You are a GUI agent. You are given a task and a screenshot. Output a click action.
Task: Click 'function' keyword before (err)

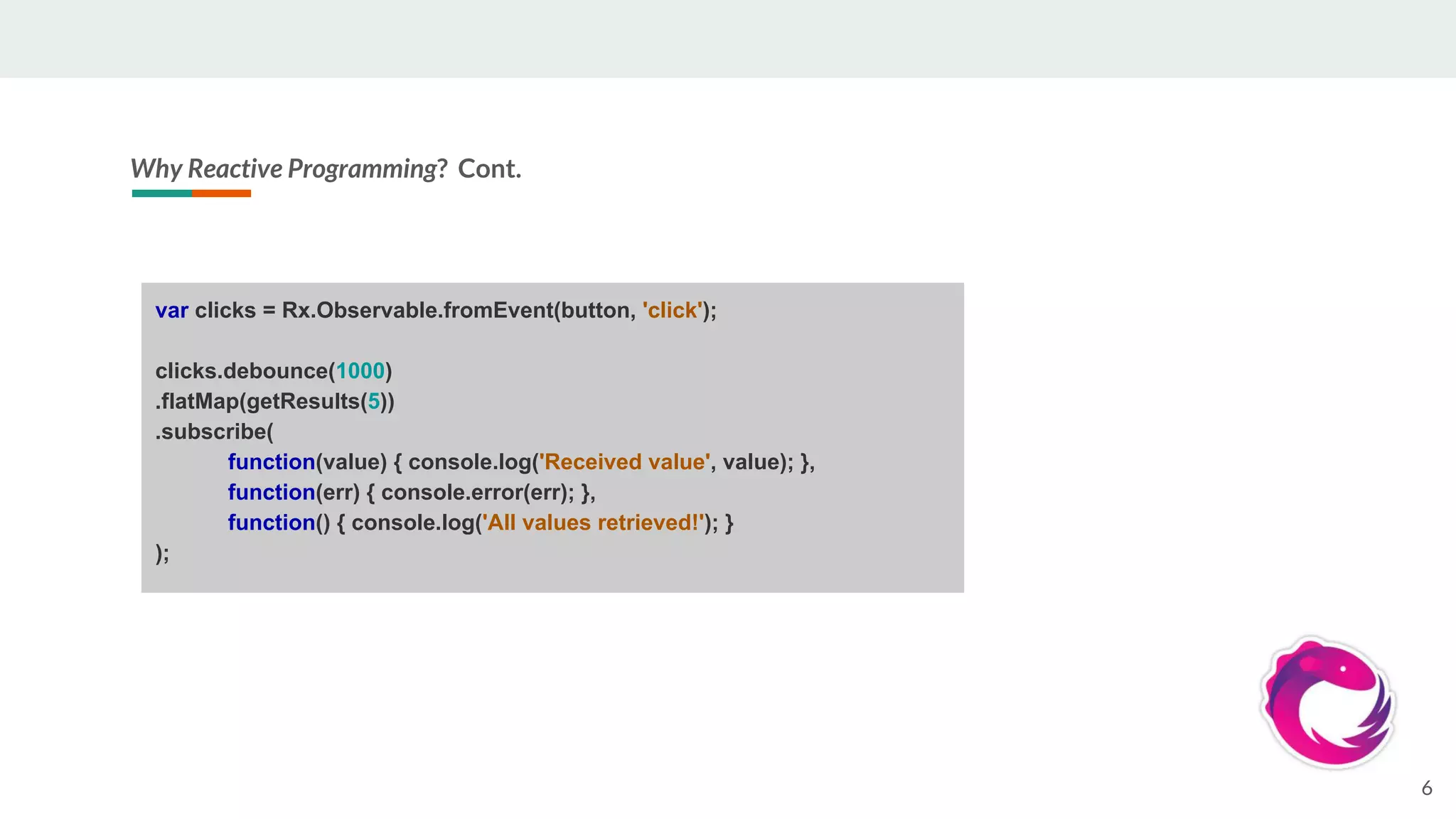click(271, 493)
